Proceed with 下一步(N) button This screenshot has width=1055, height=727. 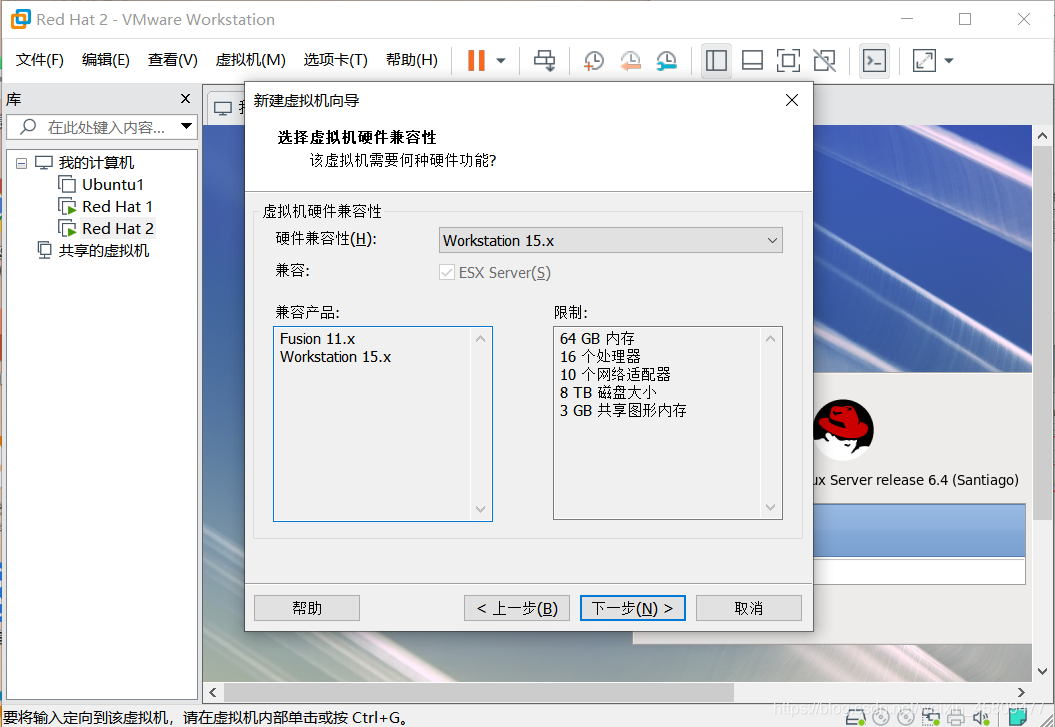[x=632, y=608]
